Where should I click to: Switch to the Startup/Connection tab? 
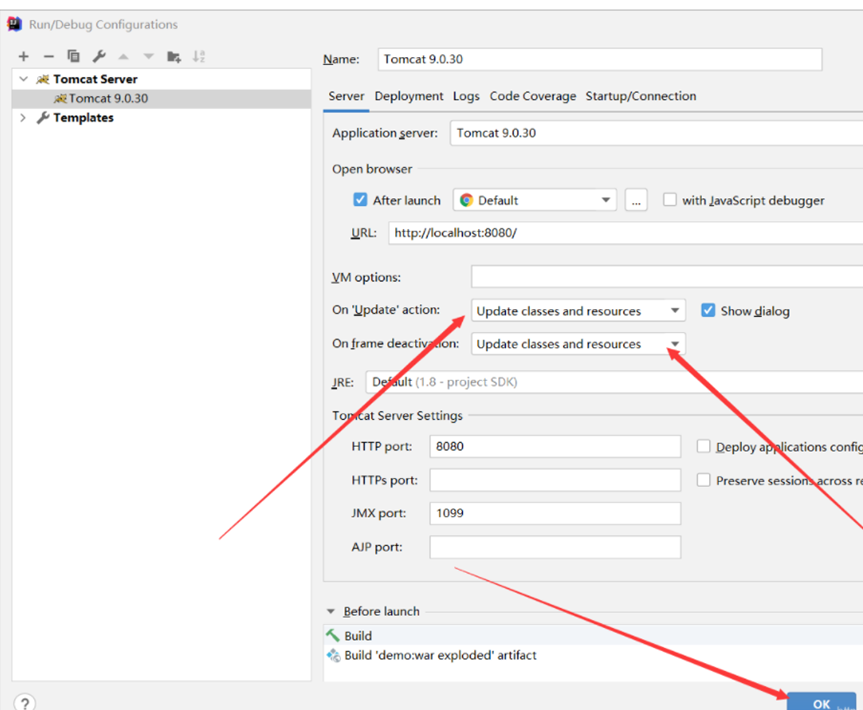(x=641, y=96)
